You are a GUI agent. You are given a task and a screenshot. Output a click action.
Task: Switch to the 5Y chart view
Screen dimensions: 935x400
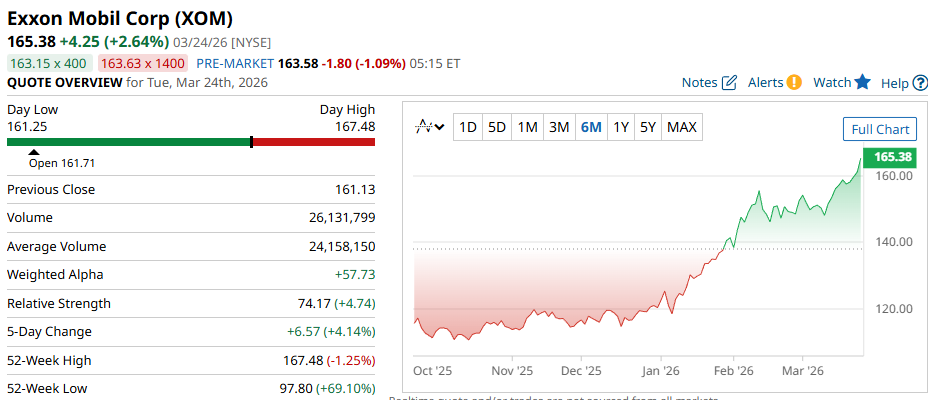[648, 127]
